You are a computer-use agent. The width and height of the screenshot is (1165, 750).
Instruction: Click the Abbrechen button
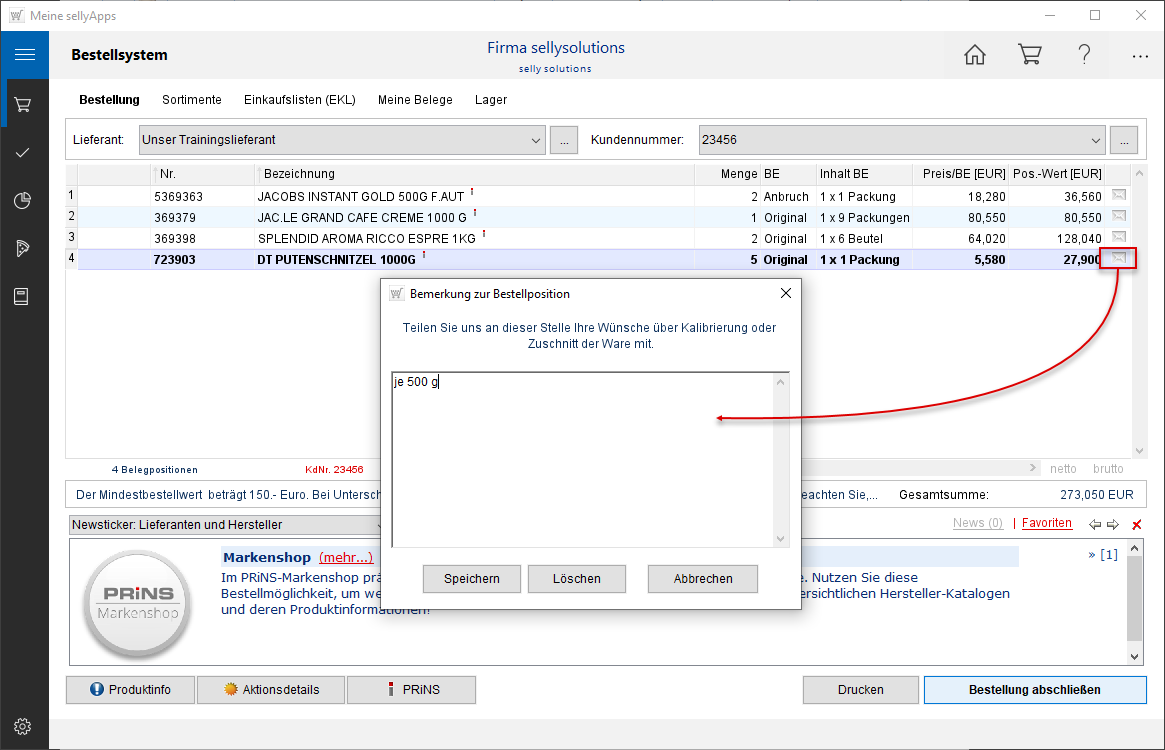pos(702,579)
